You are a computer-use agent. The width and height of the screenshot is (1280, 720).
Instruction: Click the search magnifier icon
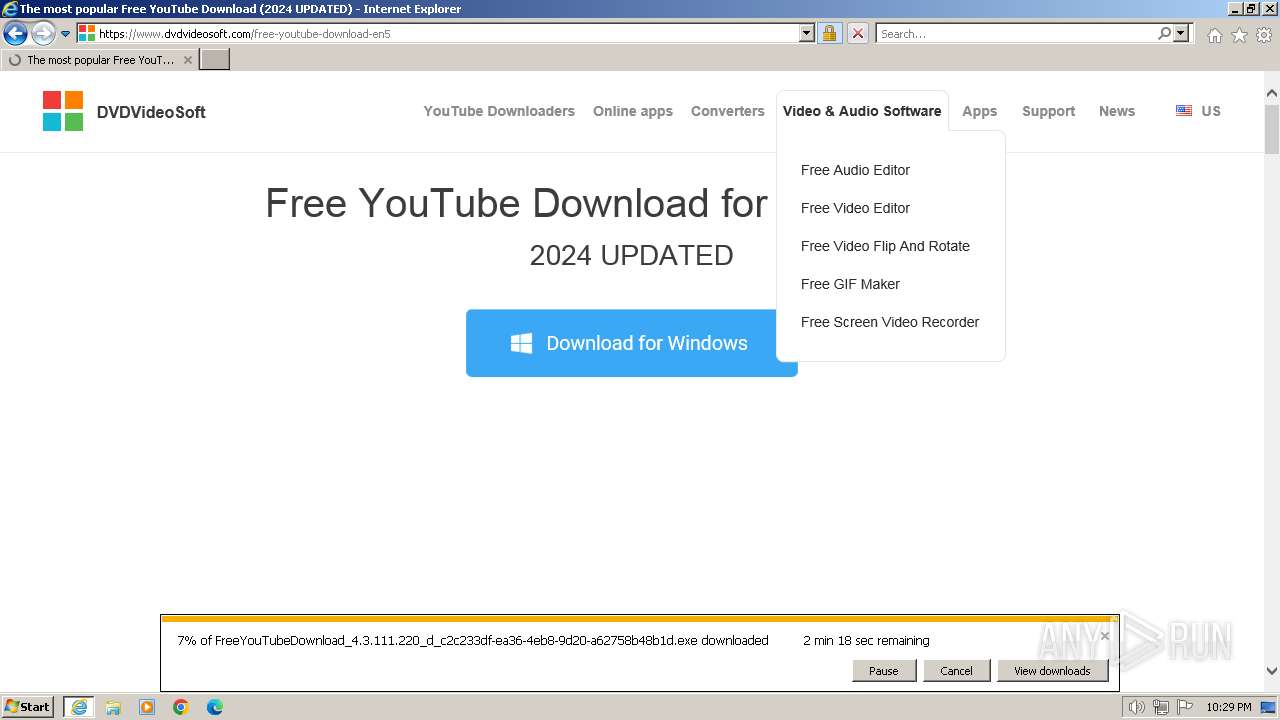pyautogui.click(x=1164, y=33)
